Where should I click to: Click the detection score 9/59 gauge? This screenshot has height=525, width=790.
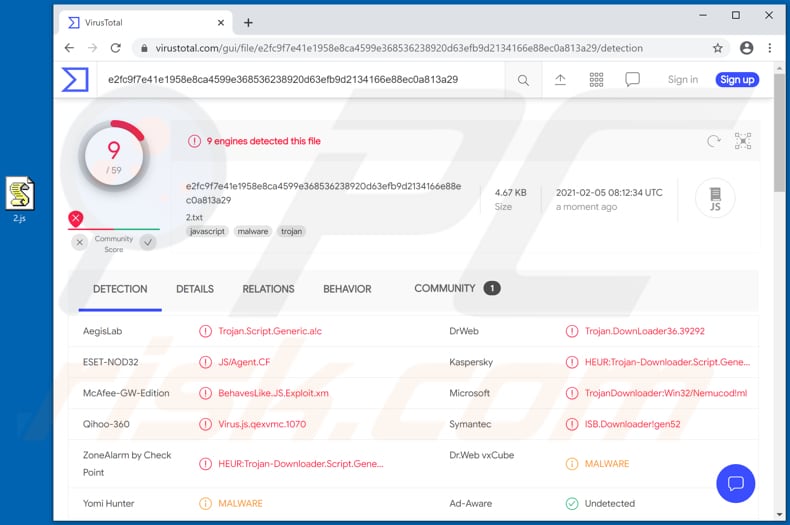click(114, 155)
